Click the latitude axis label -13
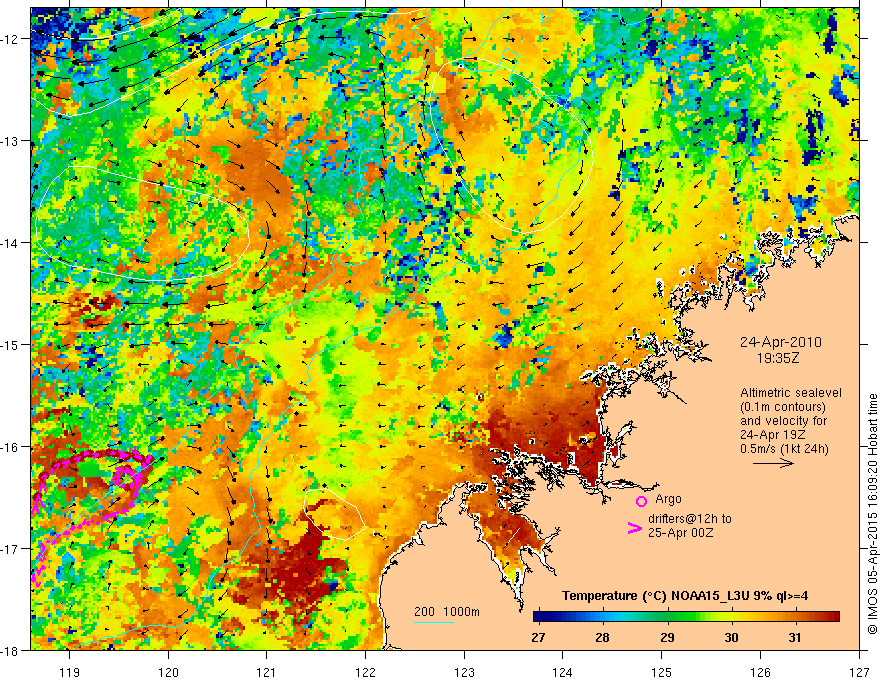880x680 pixels. (11, 140)
